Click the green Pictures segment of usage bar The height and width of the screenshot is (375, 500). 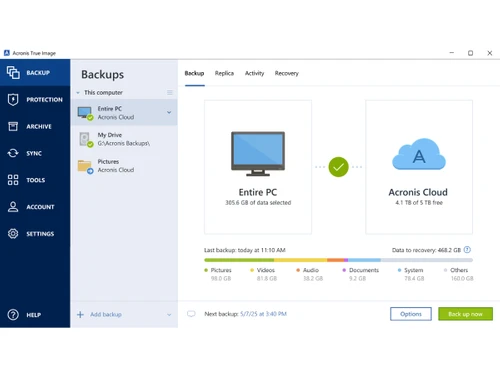pyautogui.click(x=239, y=260)
